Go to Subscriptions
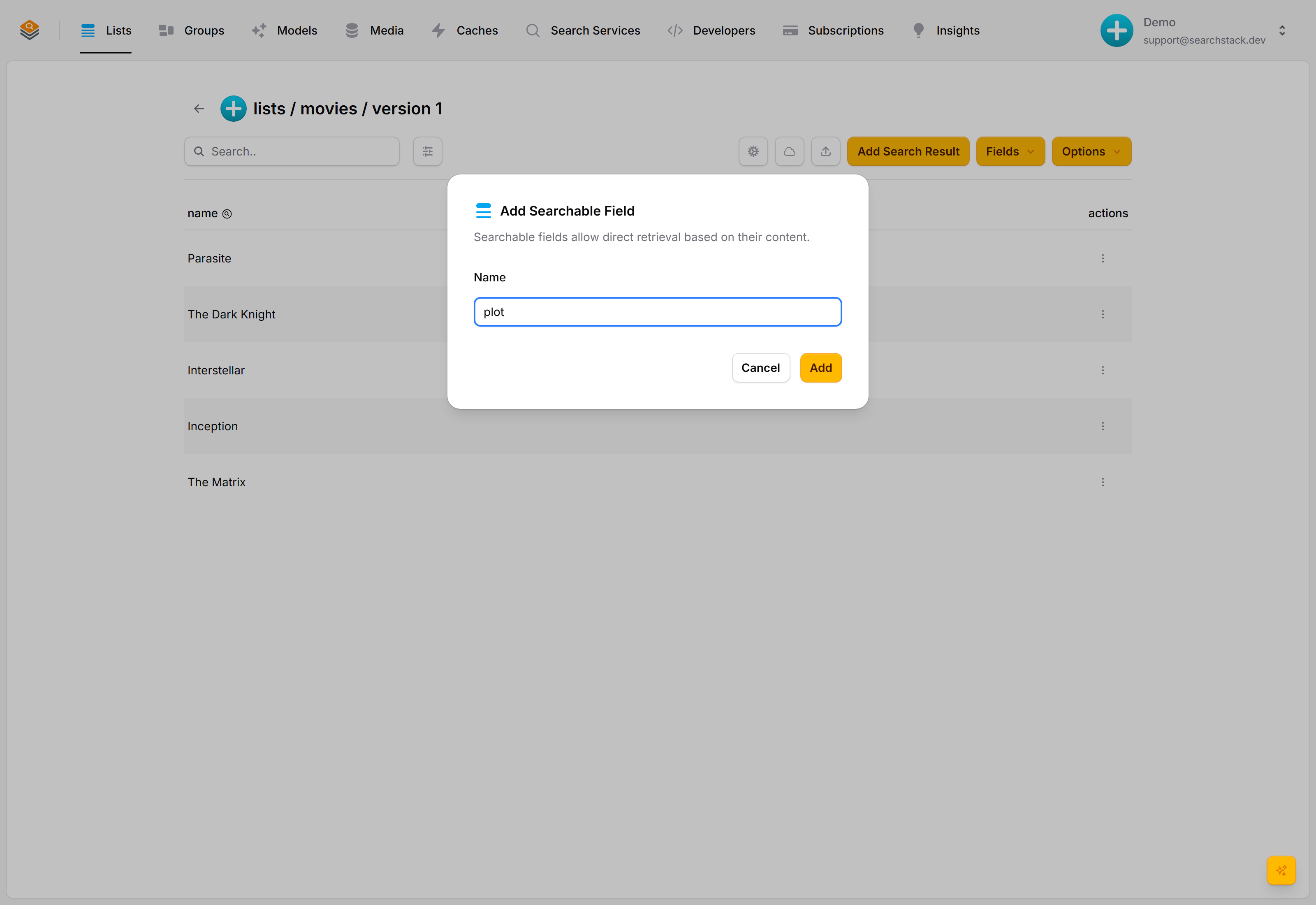 833,30
